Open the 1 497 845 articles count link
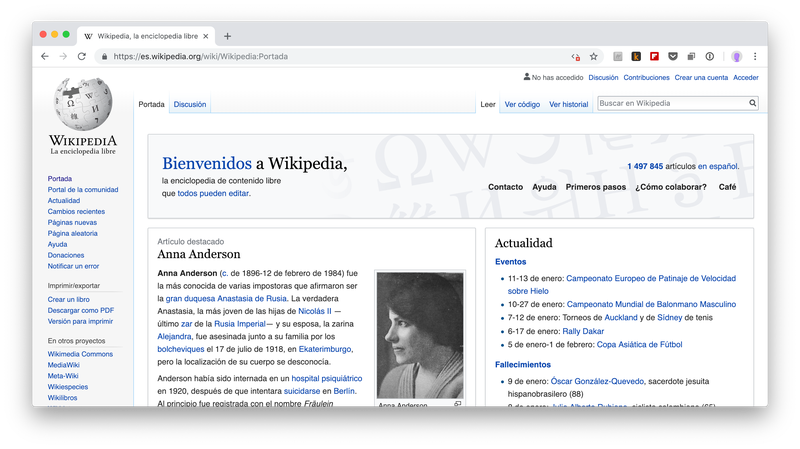The width and height of the screenshot is (800, 449). click(645, 166)
